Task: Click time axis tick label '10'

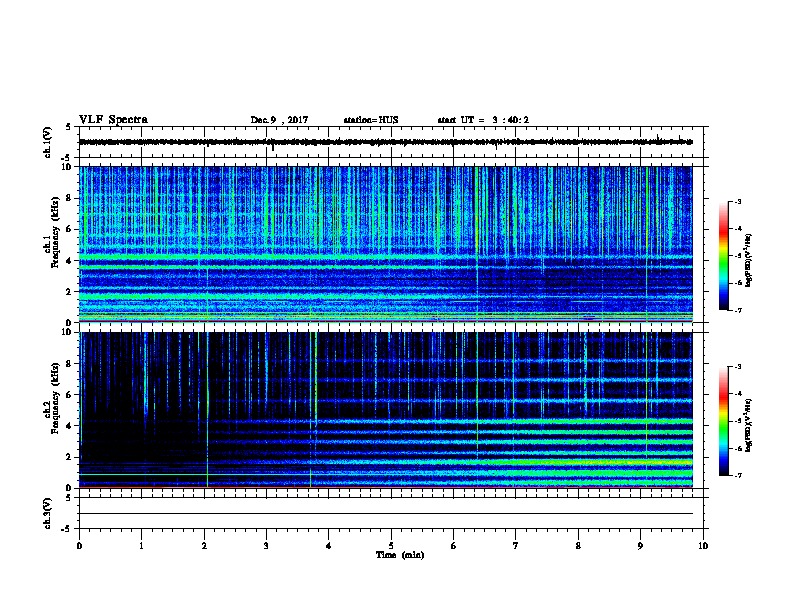Action: click(x=703, y=546)
